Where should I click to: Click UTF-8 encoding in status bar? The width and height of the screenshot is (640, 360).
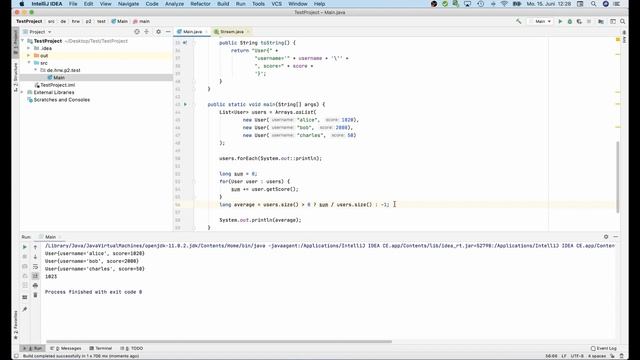tap(577, 356)
